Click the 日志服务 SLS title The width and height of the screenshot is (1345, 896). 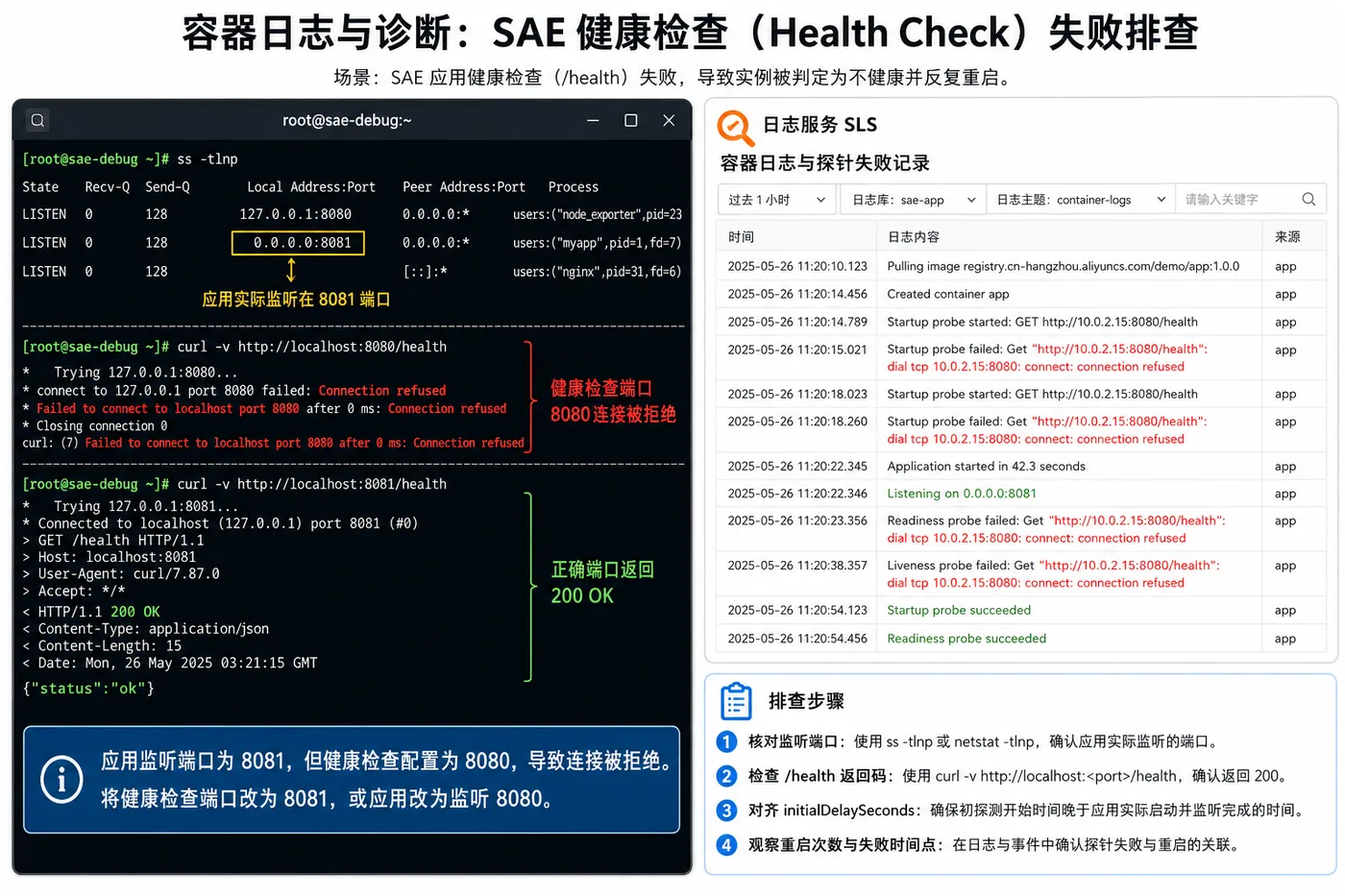pyautogui.click(x=819, y=125)
